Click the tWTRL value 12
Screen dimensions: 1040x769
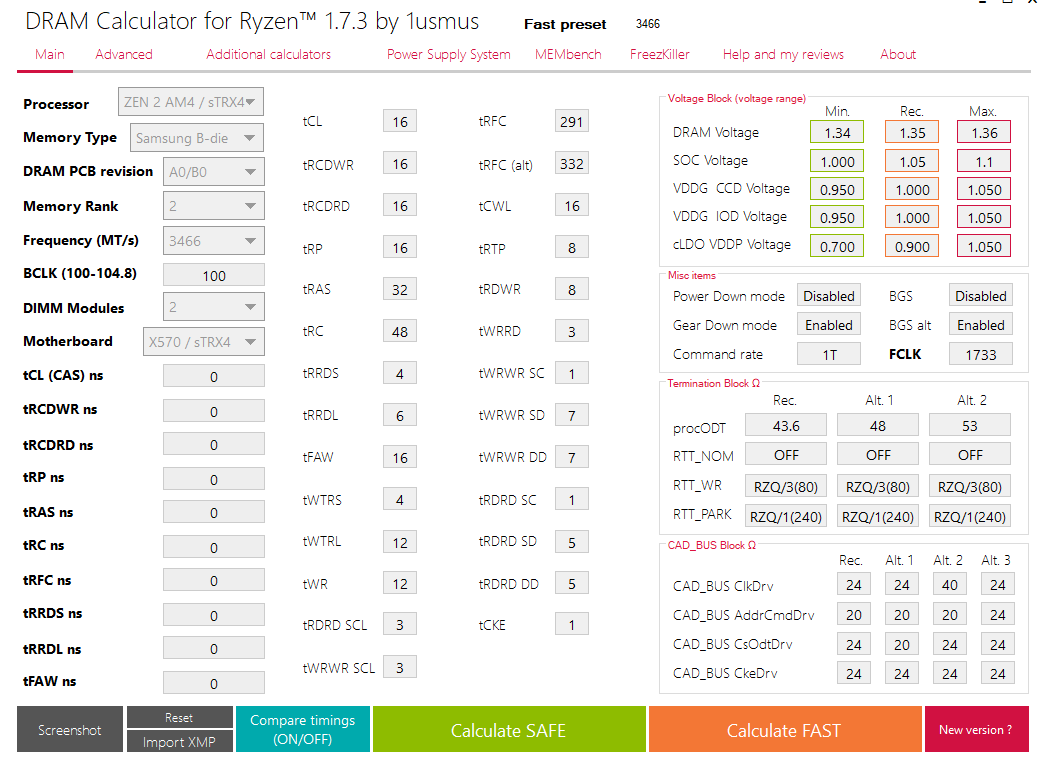(x=400, y=542)
